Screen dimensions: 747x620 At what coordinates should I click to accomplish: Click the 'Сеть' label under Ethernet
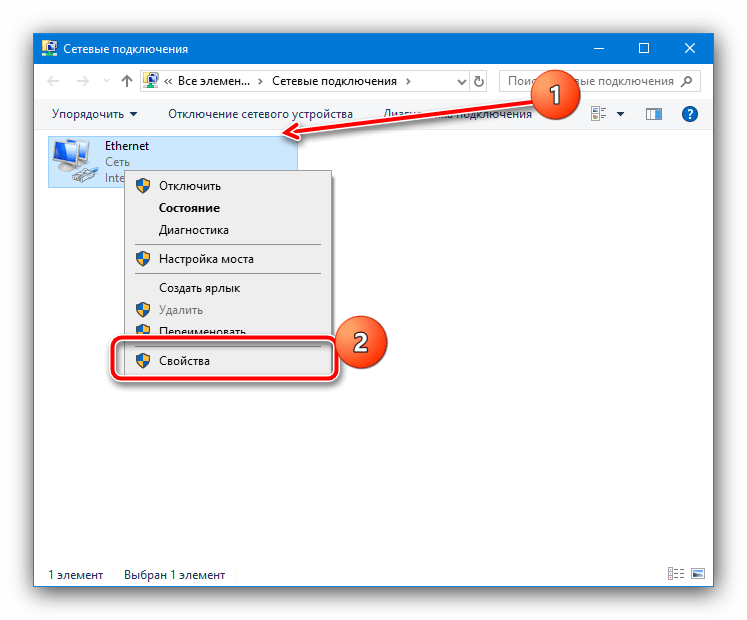tap(117, 162)
